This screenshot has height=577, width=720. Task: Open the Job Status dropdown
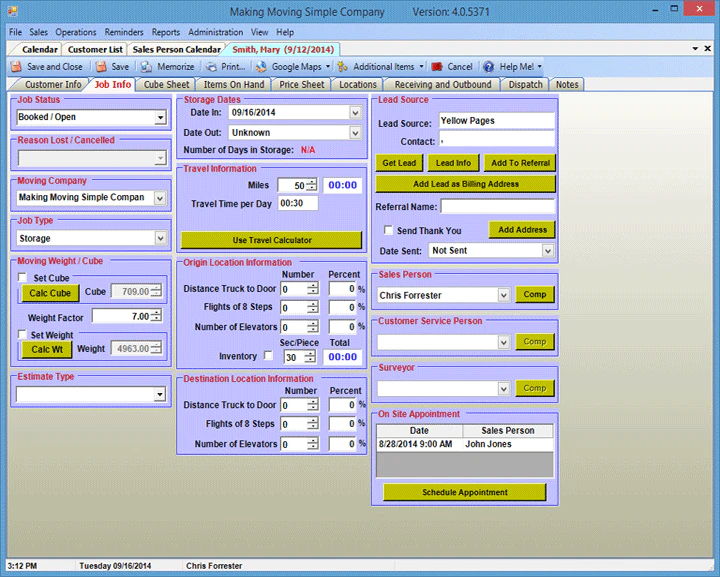(160, 118)
